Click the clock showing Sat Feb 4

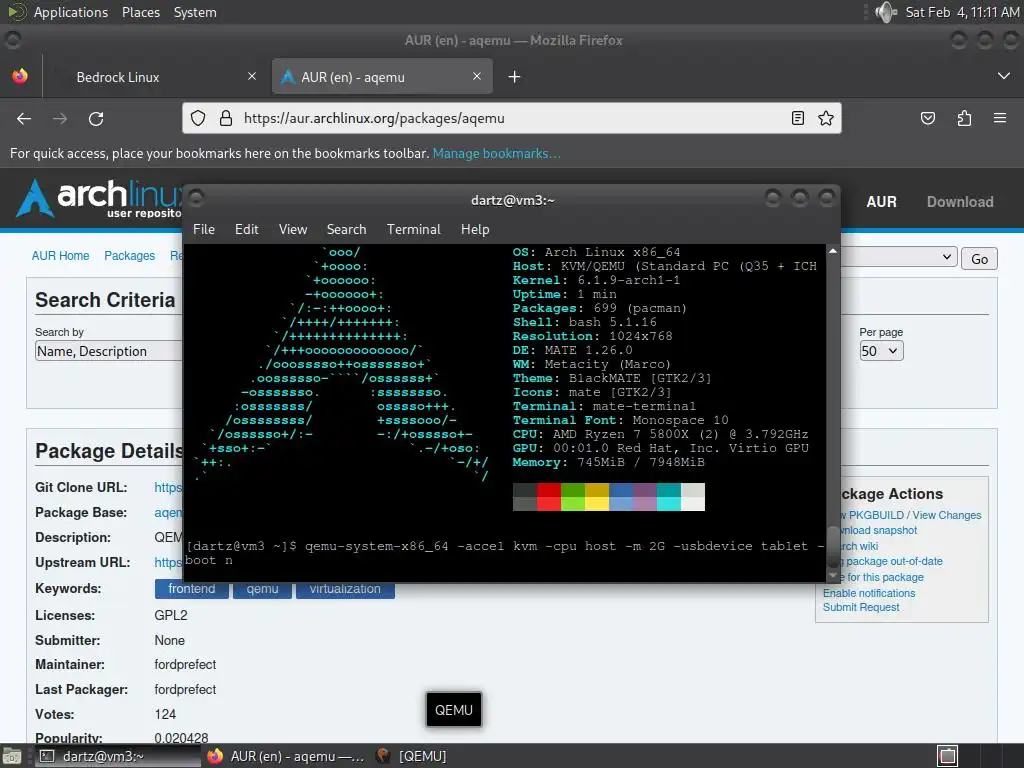click(962, 12)
